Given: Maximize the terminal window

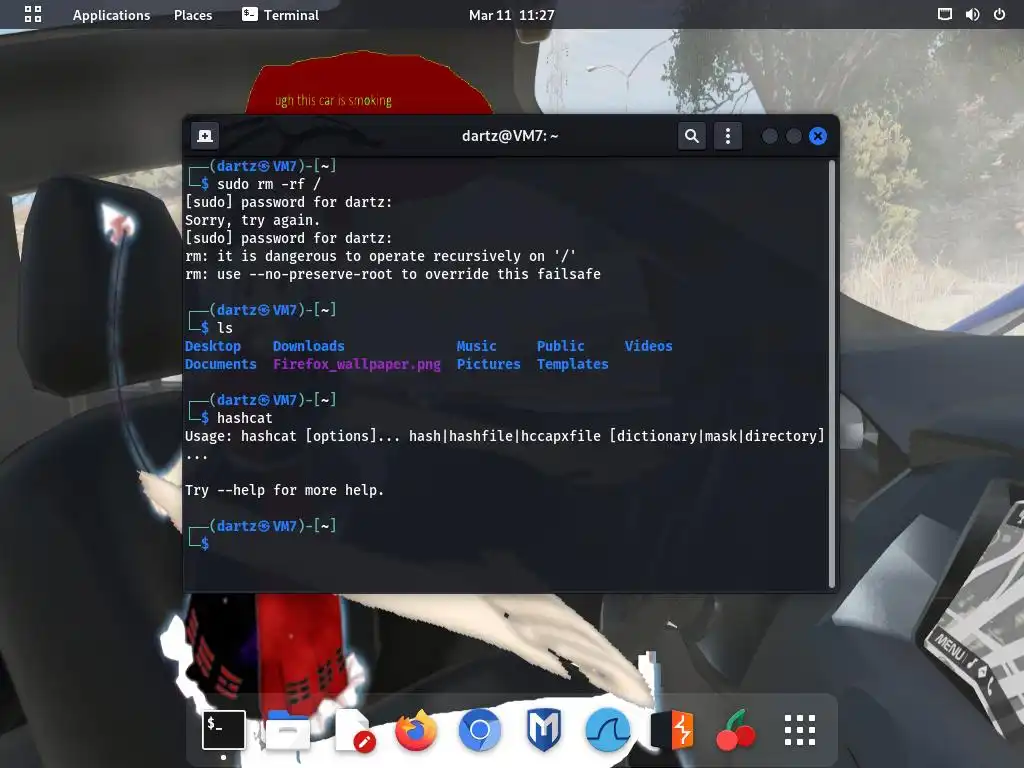Looking at the screenshot, I should pos(793,136).
